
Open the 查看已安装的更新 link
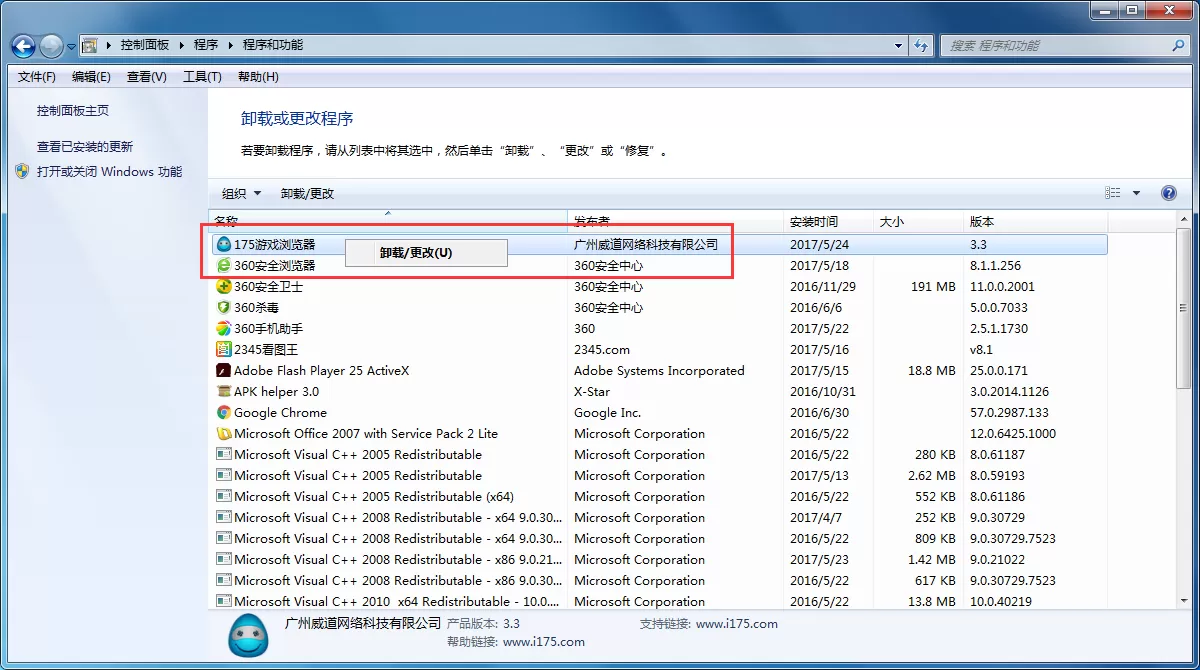pyautogui.click(x=85, y=146)
